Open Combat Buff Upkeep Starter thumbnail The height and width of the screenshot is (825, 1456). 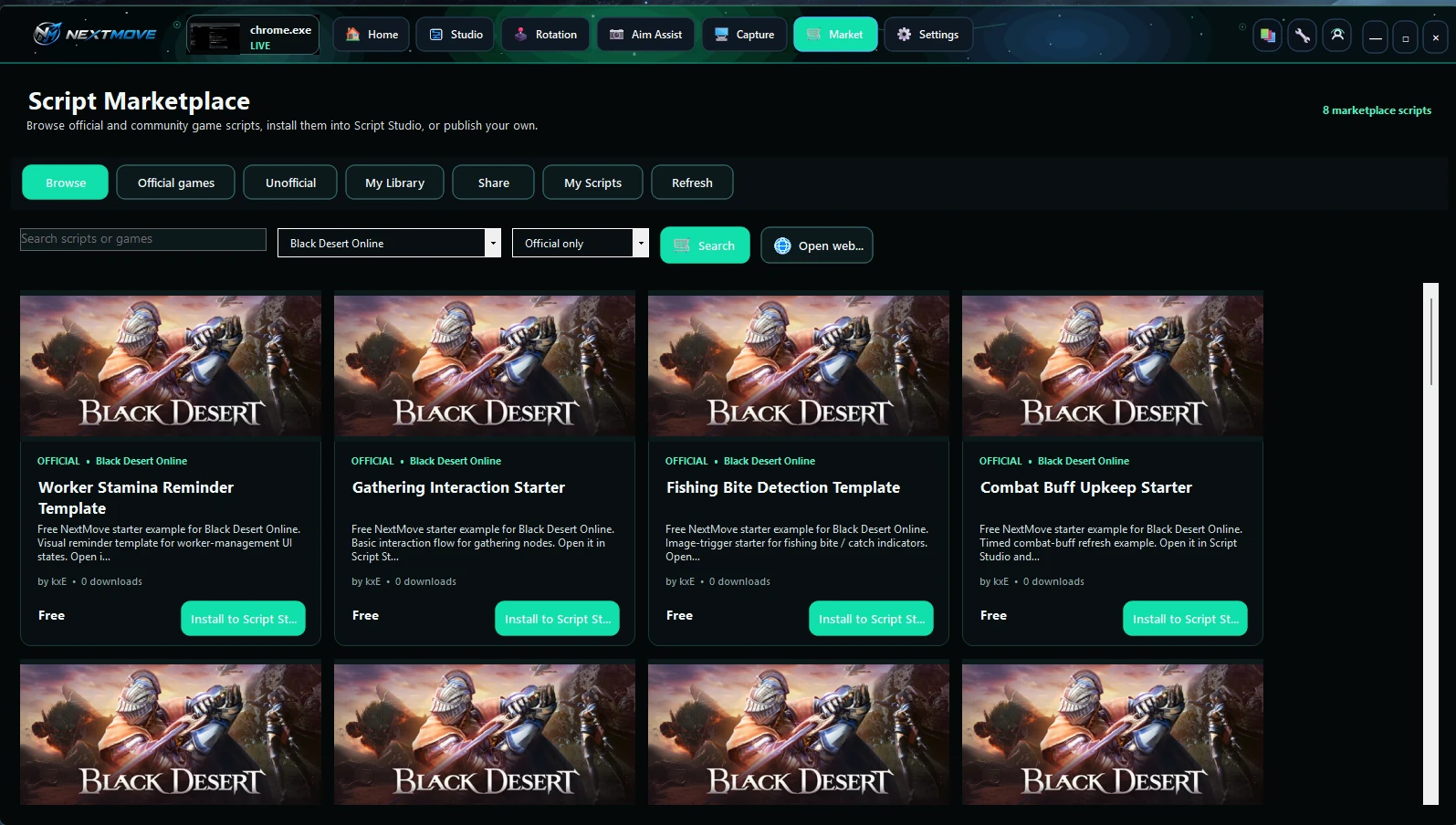(1113, 365)
